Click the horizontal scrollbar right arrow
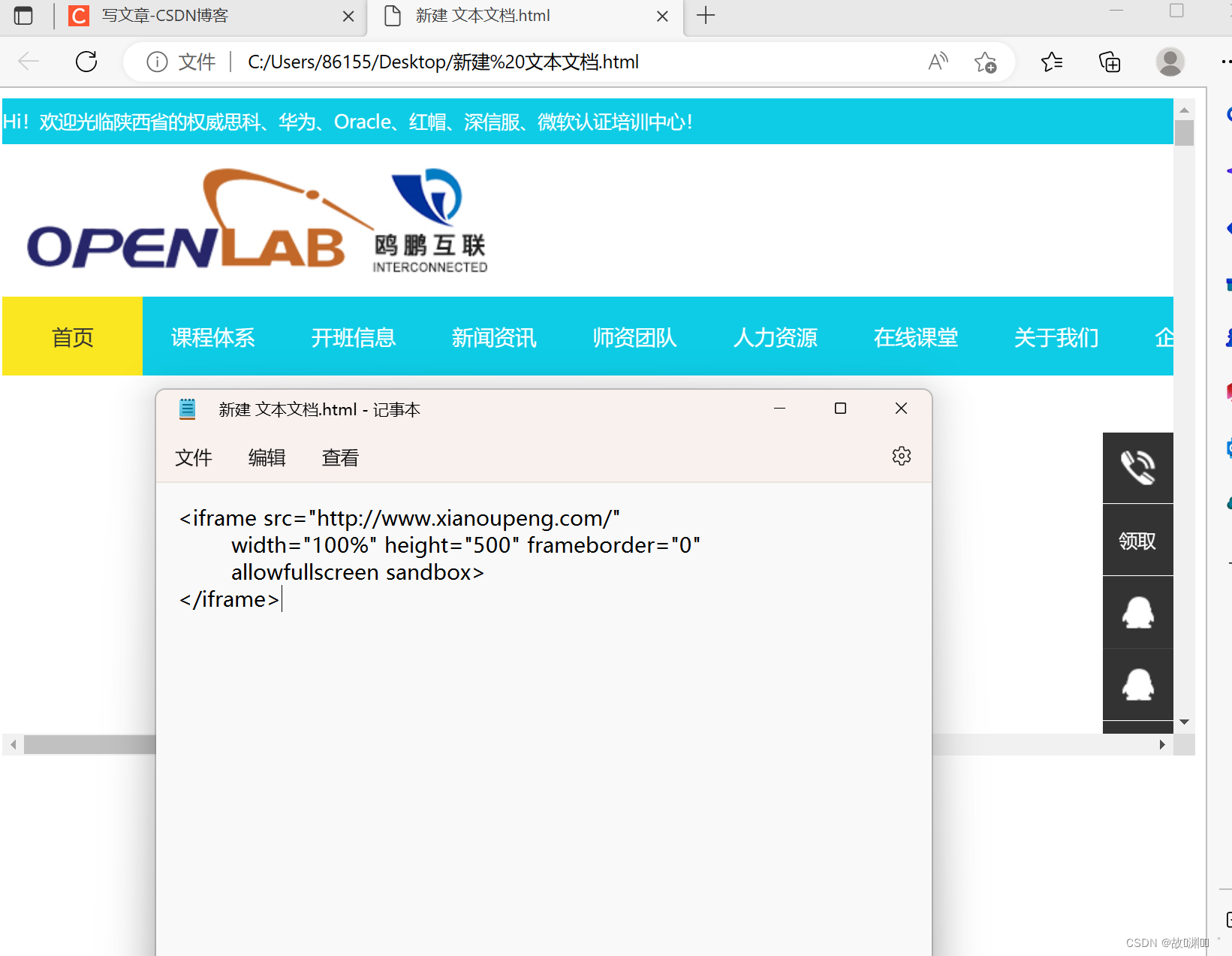Screen dimensions: 1232x956 pos(1162,745)
